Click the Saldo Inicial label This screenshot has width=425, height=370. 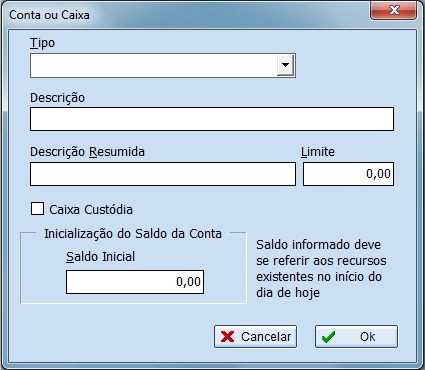click(100, 257)
